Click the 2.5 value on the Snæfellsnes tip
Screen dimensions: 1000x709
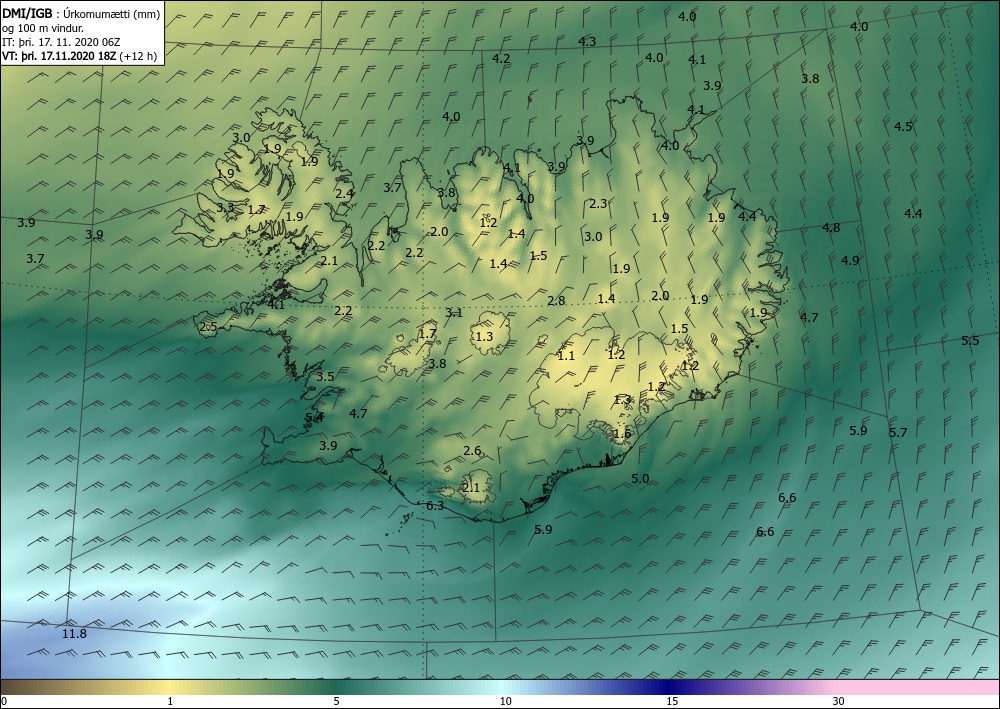click(x=209, y=327)
